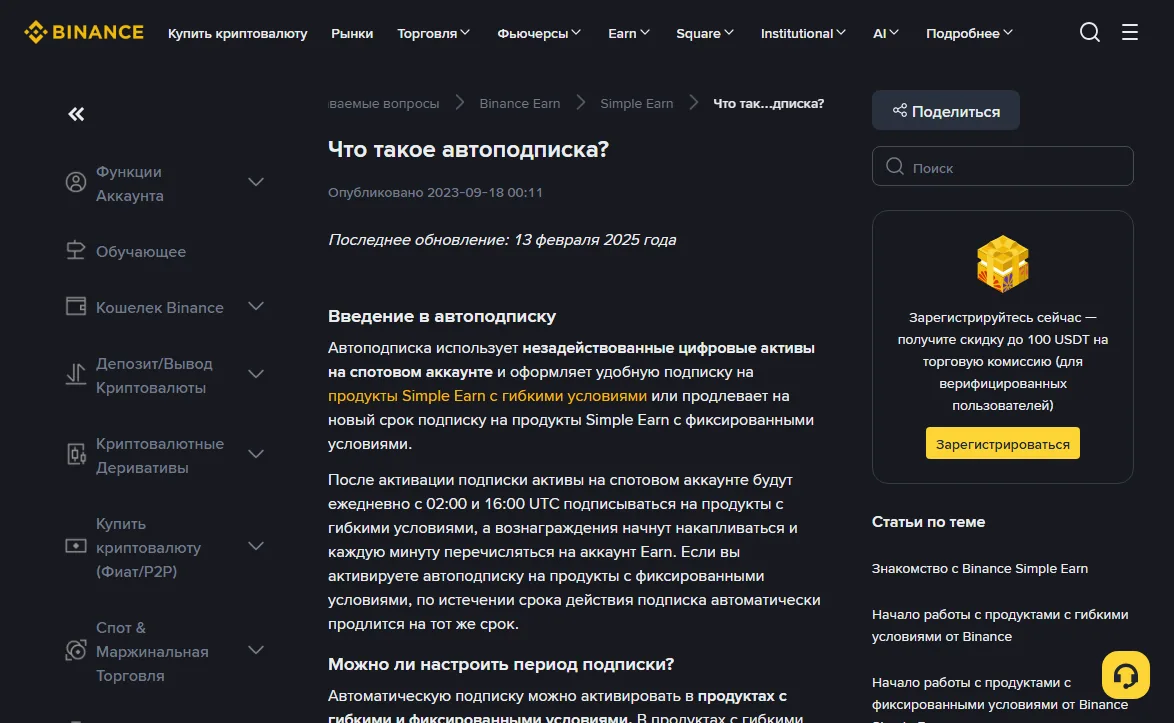Expand the Кошелек Binance section chevron
This screenshot has height=723, width=1174.
256,306
